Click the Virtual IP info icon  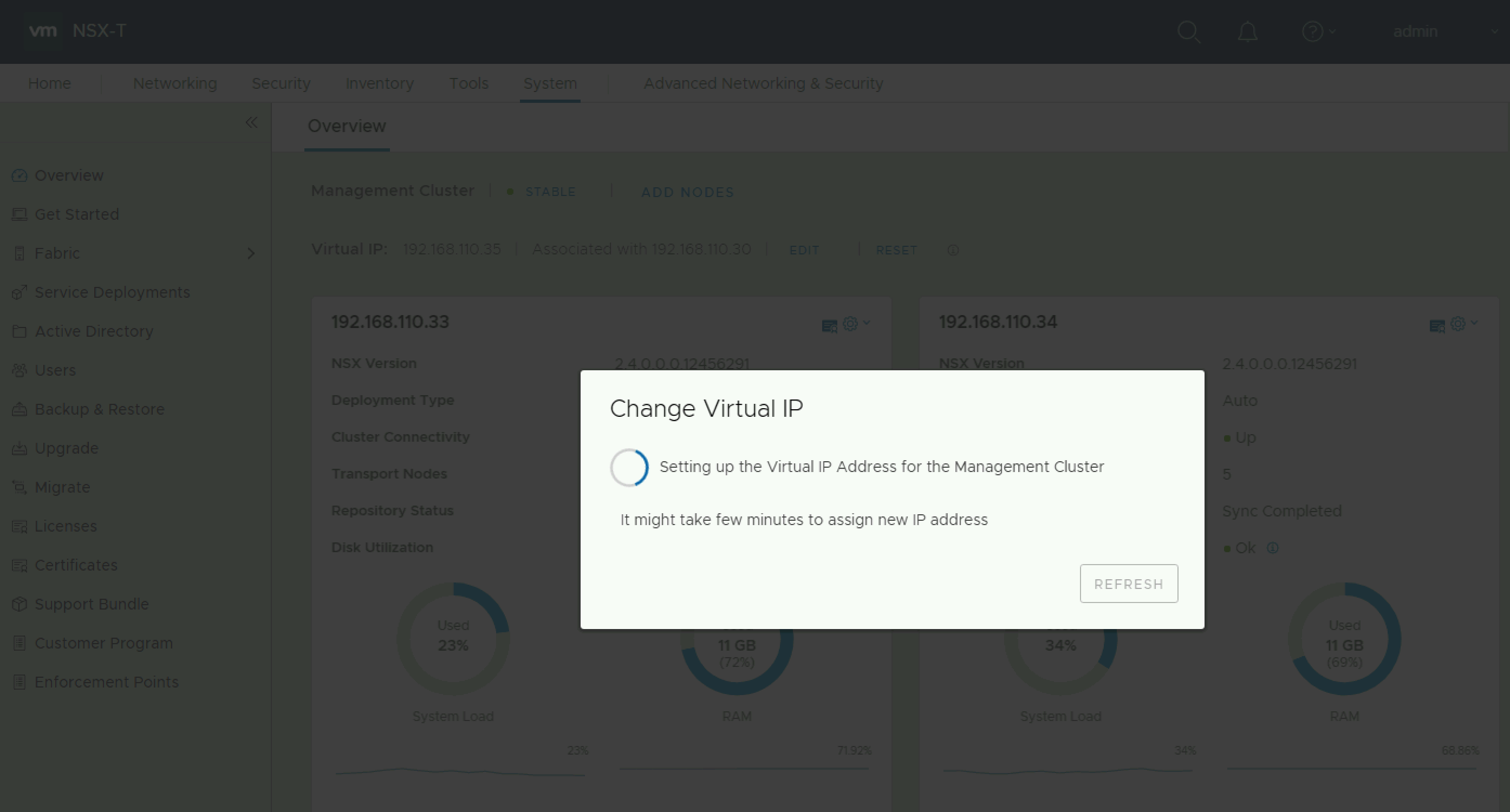pos(953,250)
